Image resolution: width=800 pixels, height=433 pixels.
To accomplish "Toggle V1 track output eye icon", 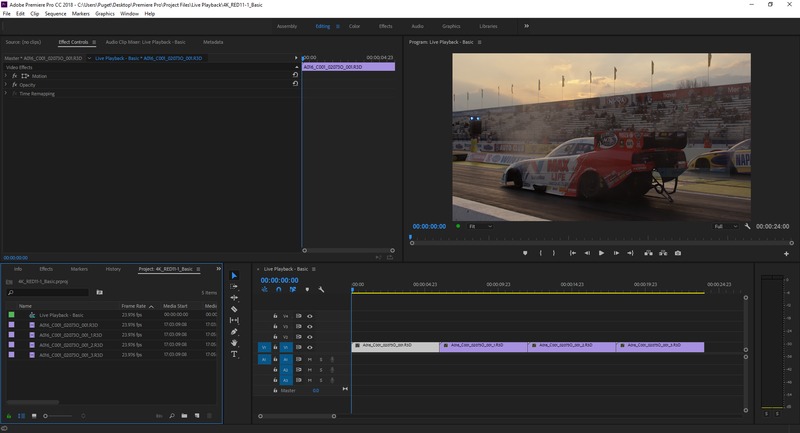I will pyautogui.click(x=310, y=346).
